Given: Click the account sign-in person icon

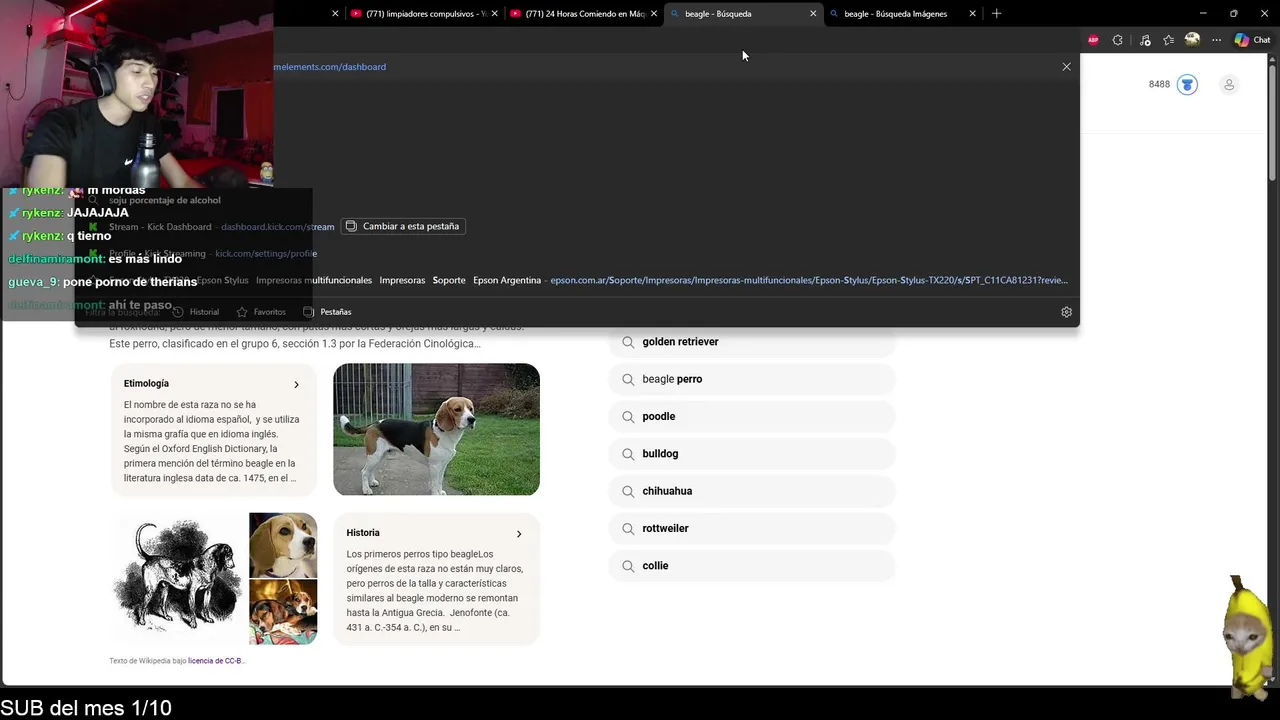Looking at the screenshot, I should point(1229,84).
